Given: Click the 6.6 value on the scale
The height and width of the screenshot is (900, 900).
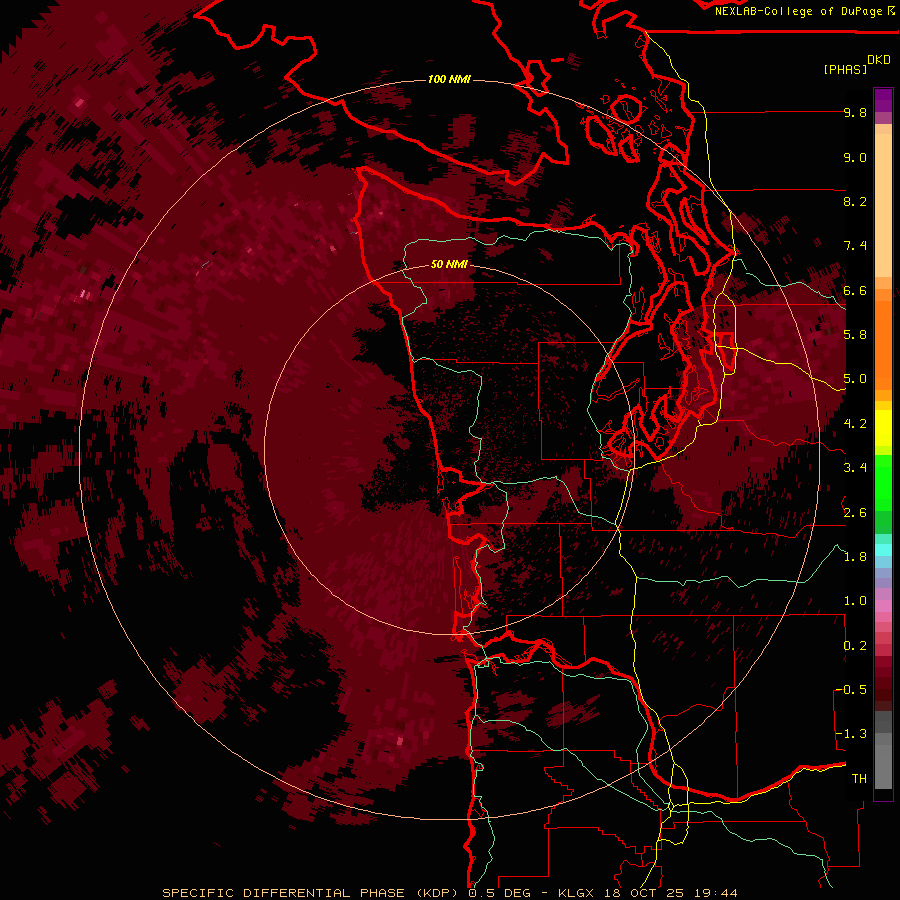Looking at the screenshot, I should [855, 290].
